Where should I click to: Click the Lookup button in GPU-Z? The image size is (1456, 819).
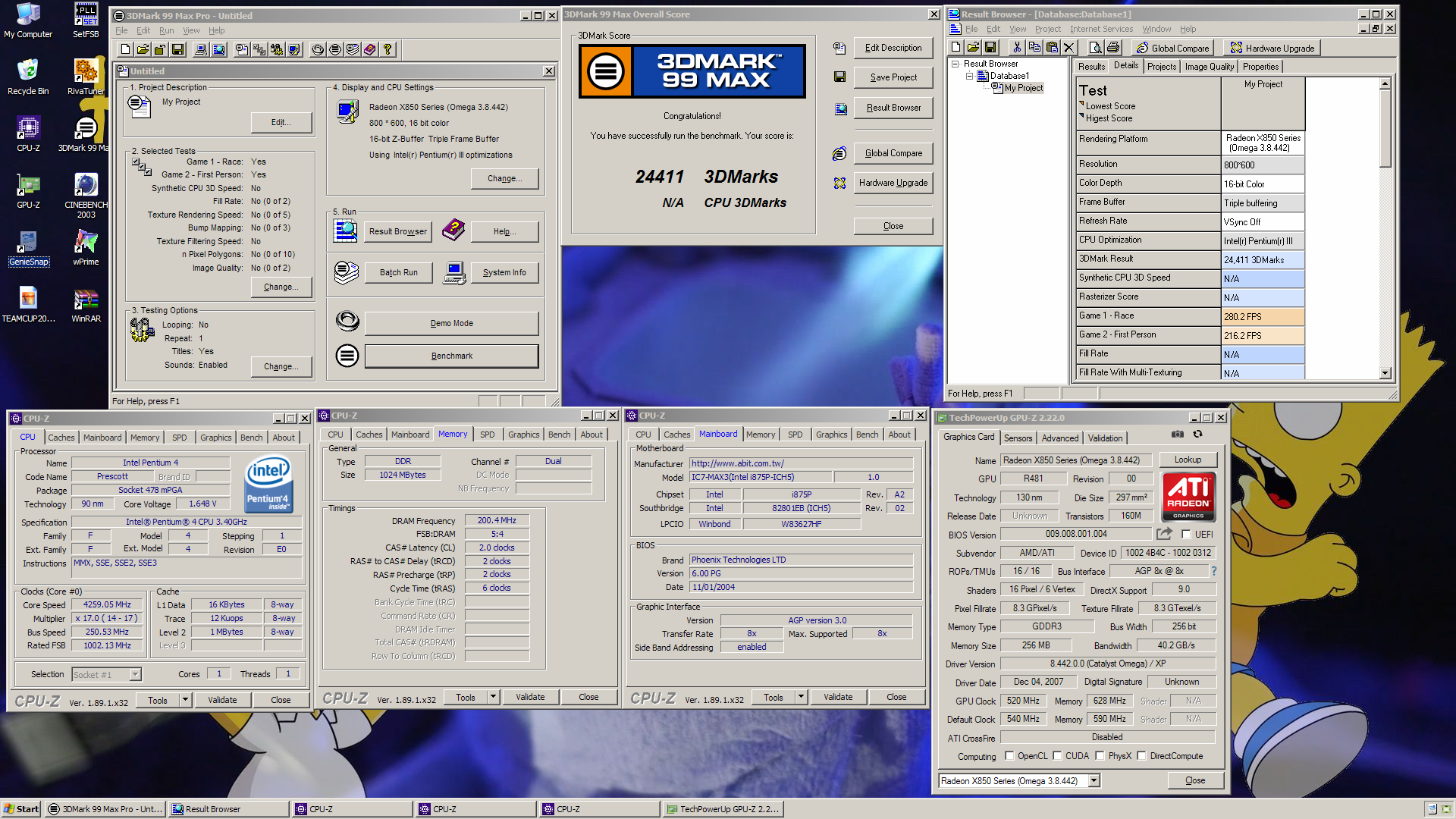pyautogui.click(x=1188, y=460)
